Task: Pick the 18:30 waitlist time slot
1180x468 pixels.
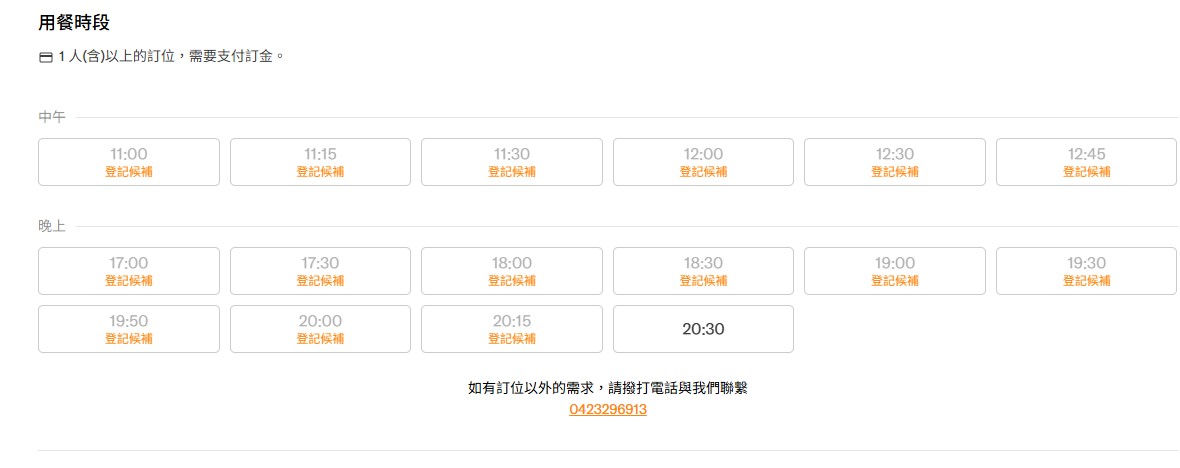Action: (703, 271)
